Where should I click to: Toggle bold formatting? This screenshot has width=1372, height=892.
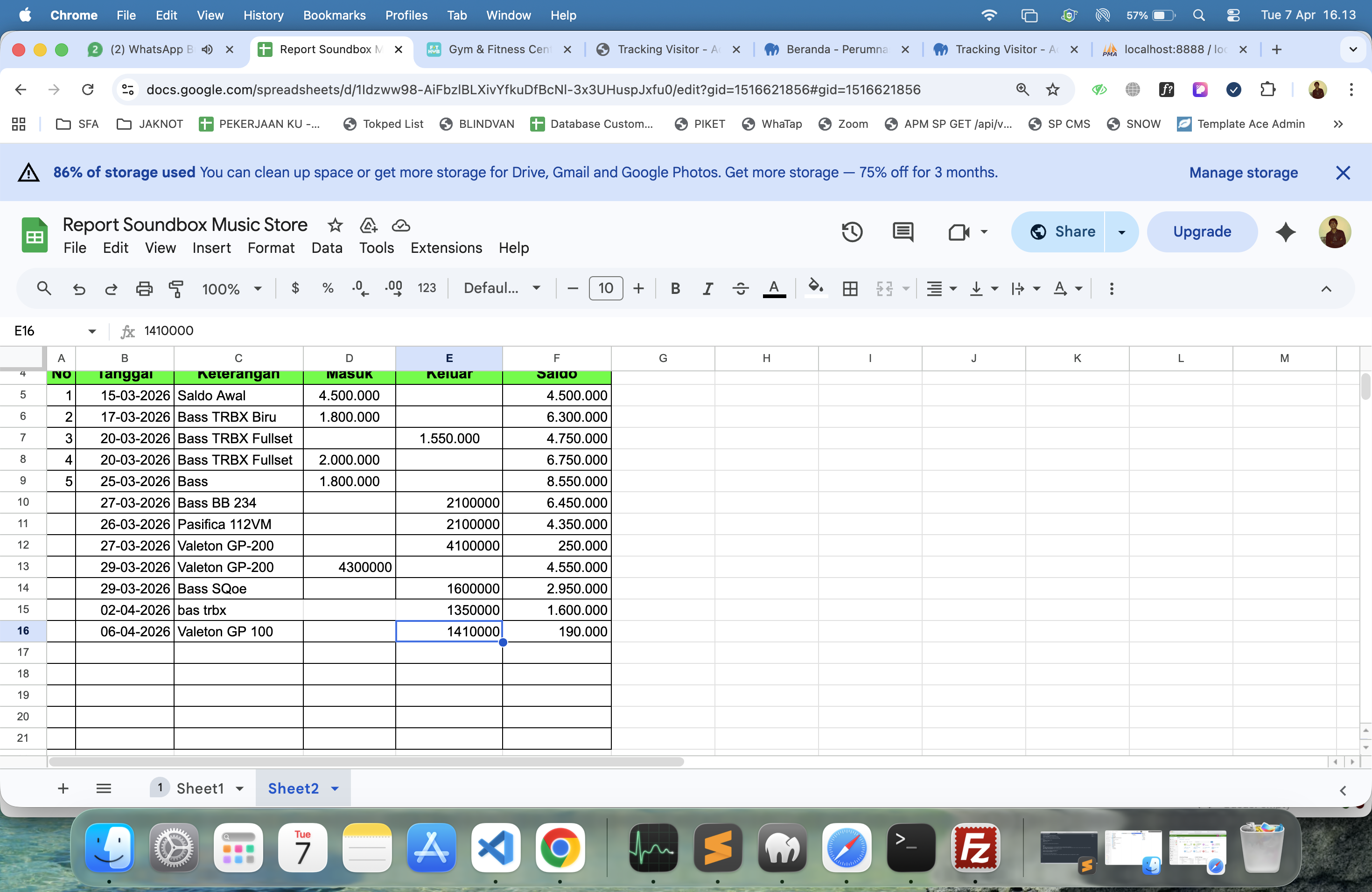pyautogui.click(x=675, y=288)
